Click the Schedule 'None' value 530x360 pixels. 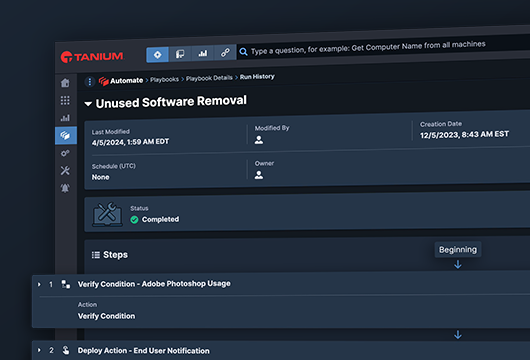100,177
